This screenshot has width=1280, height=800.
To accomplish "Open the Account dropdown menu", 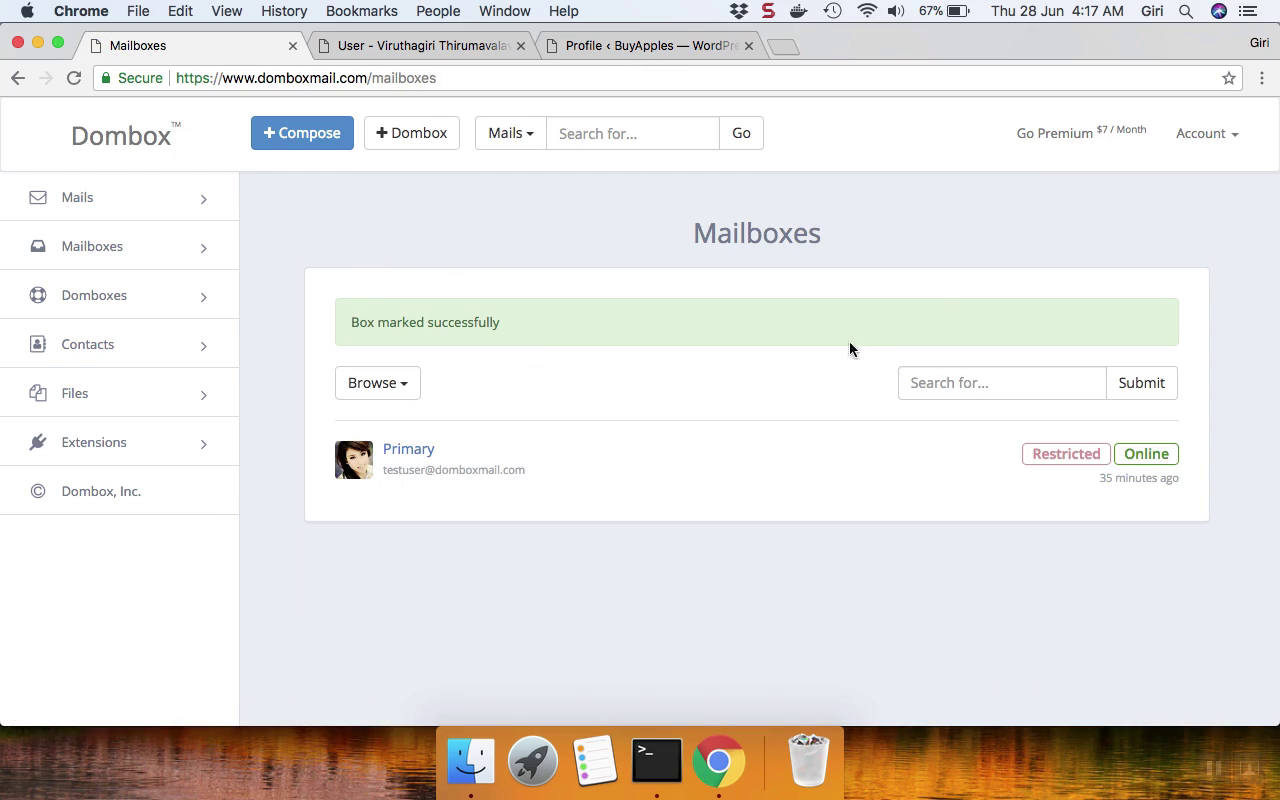I will [x=1207, y=133].
